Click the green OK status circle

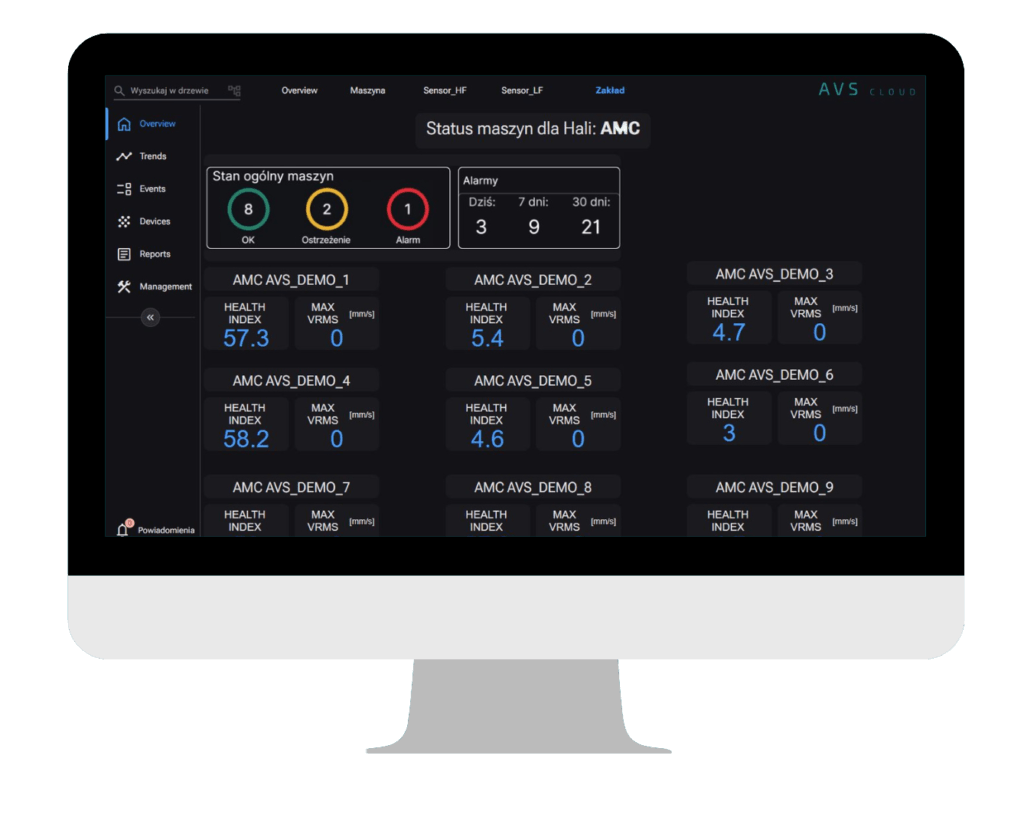248,209
